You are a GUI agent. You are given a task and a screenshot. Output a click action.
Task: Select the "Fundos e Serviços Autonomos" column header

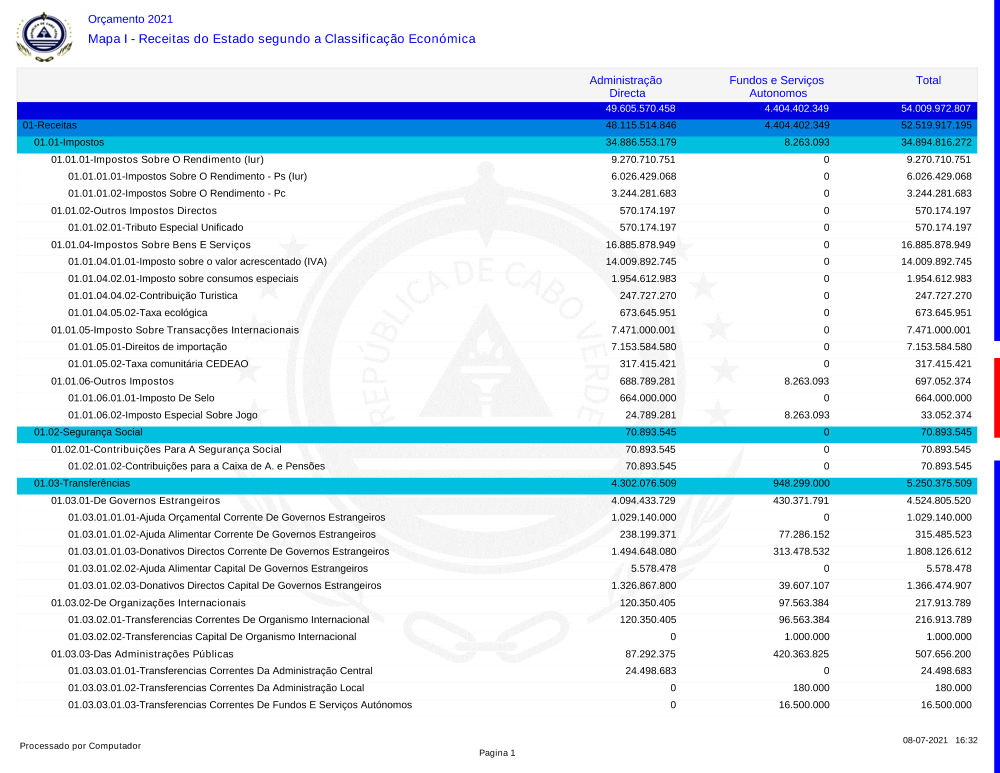777,86
